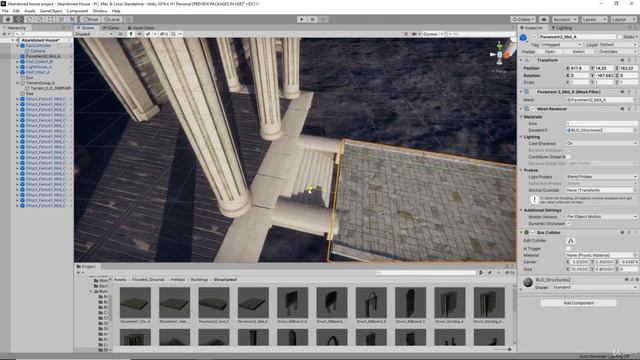Collapse TerrainGroup_0 in hierarchy
Viewport: 640px width, 360px height.
coord(18,83)
